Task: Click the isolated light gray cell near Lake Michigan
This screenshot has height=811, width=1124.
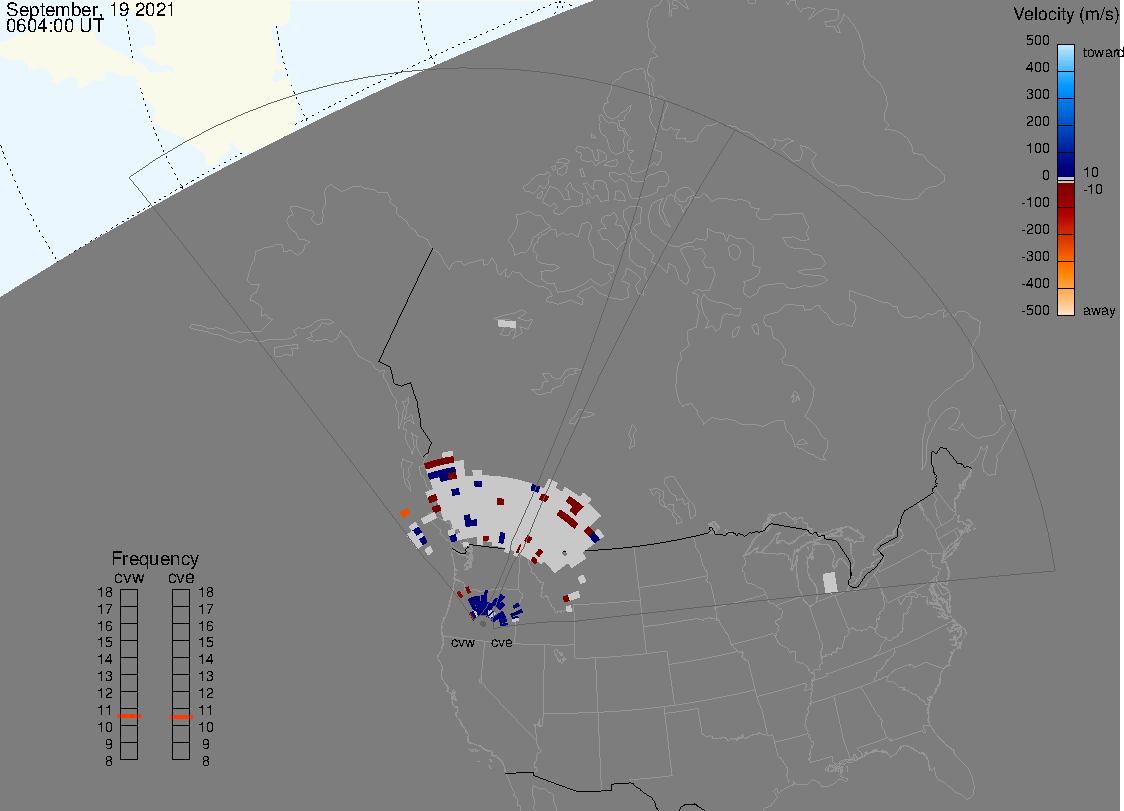Action: (828, 582)
